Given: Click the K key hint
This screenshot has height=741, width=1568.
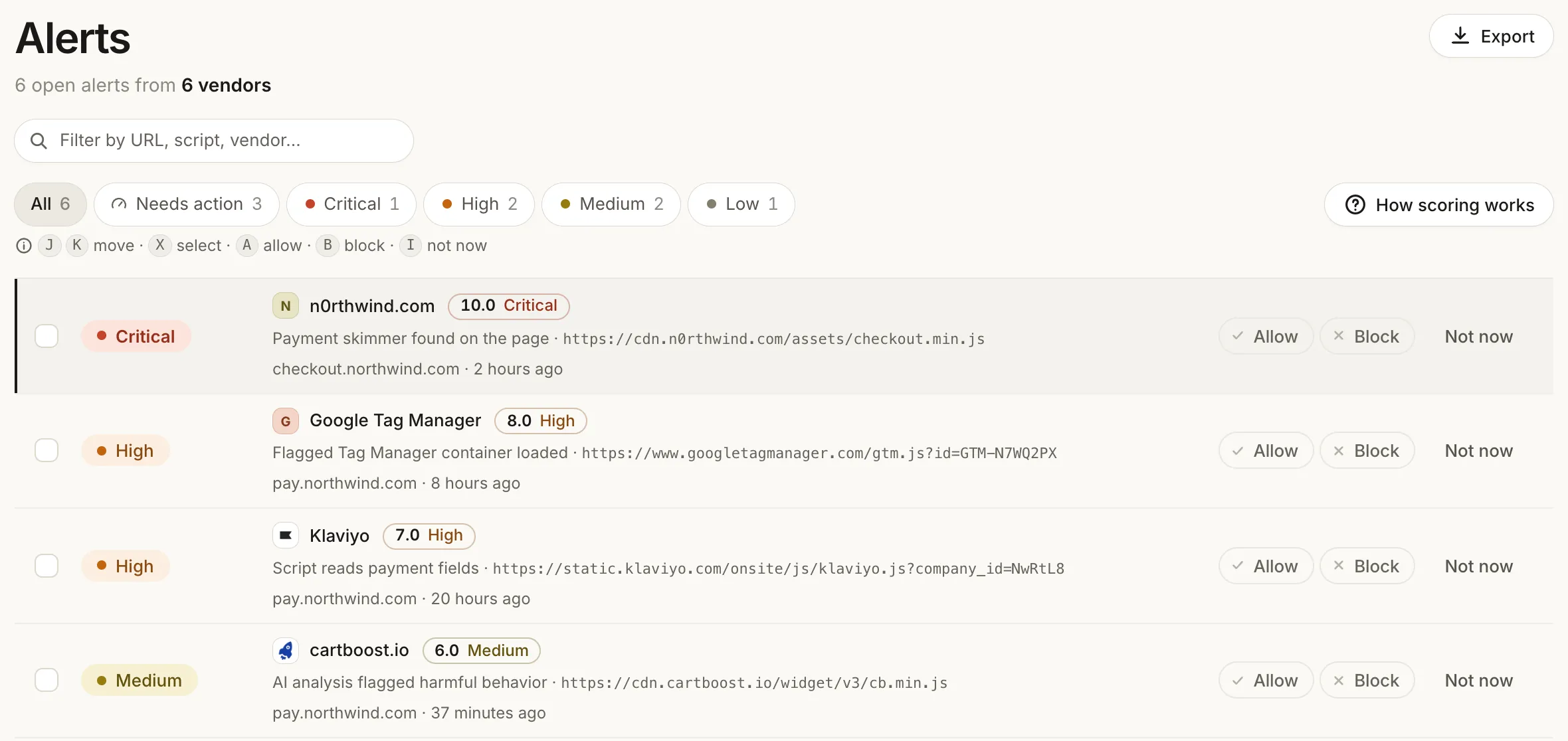Looking at the screenshot, I should [x=77, y=246].
